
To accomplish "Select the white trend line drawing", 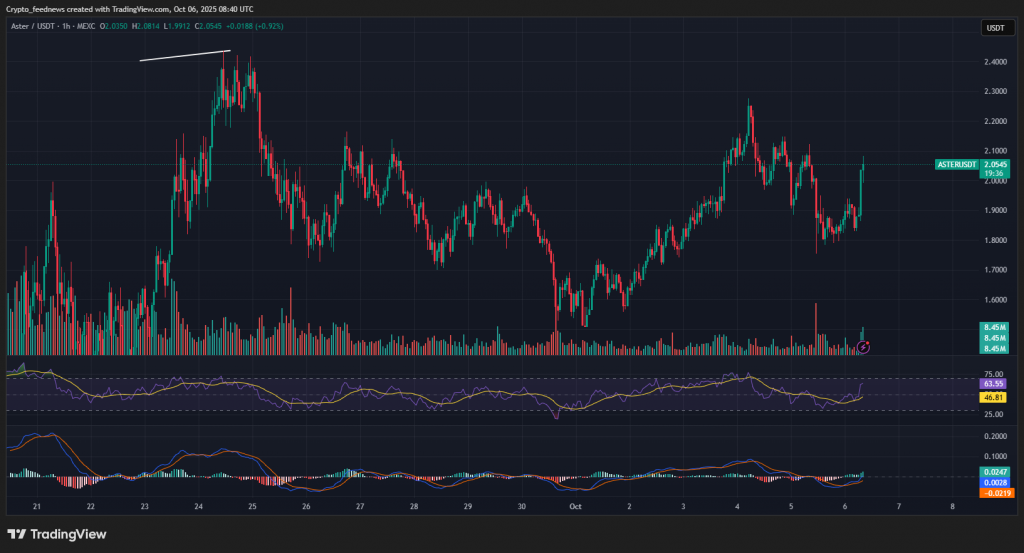I will 185,56.
